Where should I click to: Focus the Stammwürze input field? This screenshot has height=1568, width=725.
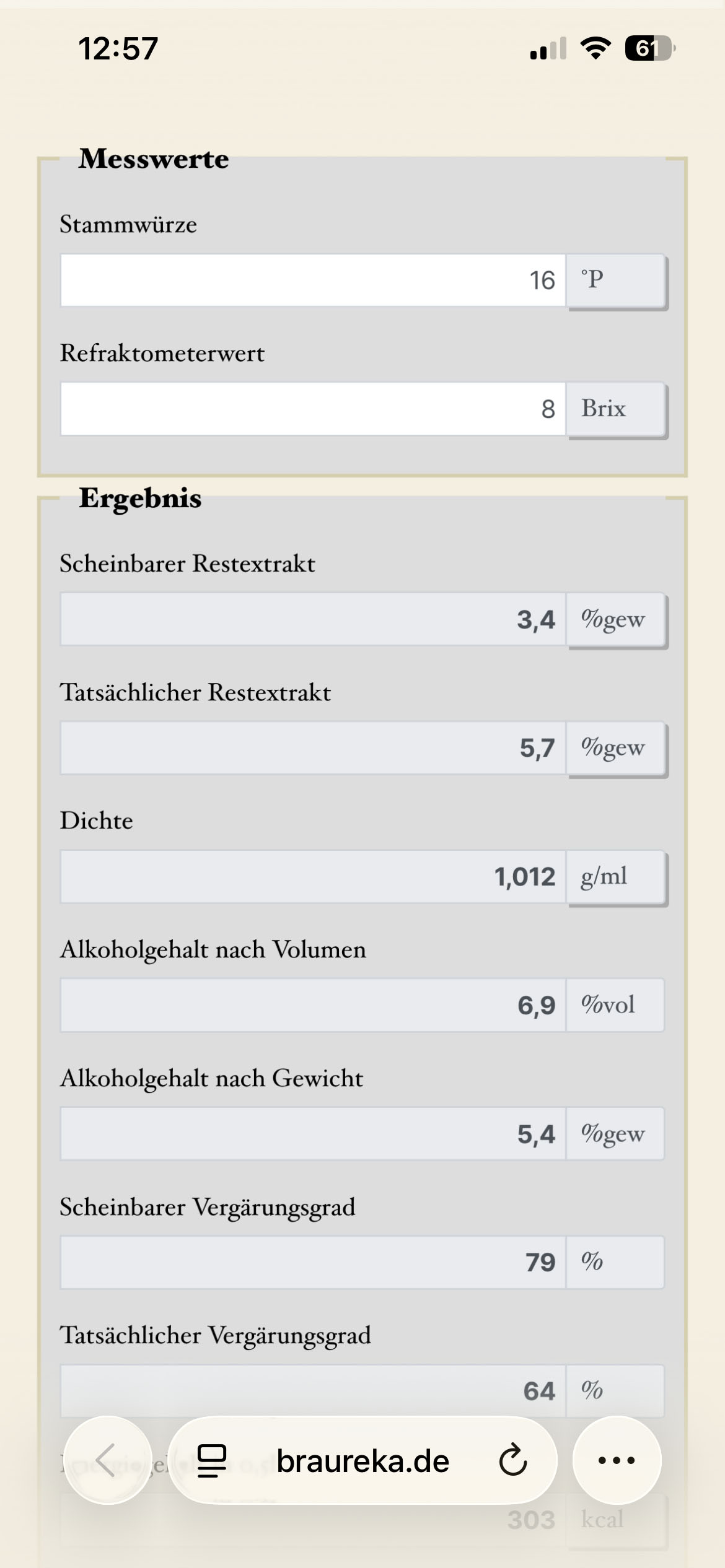click(313, 281)
